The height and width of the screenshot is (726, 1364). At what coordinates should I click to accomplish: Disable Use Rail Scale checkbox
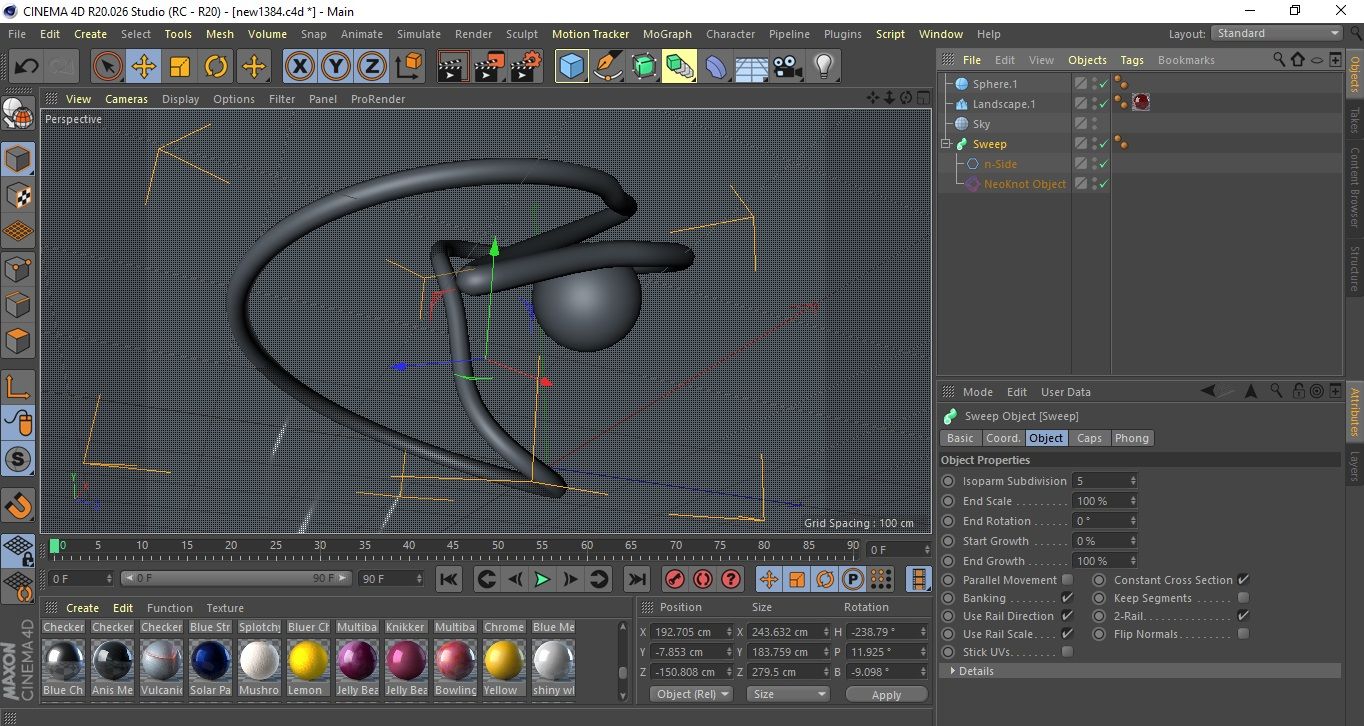coord(1067,634)
